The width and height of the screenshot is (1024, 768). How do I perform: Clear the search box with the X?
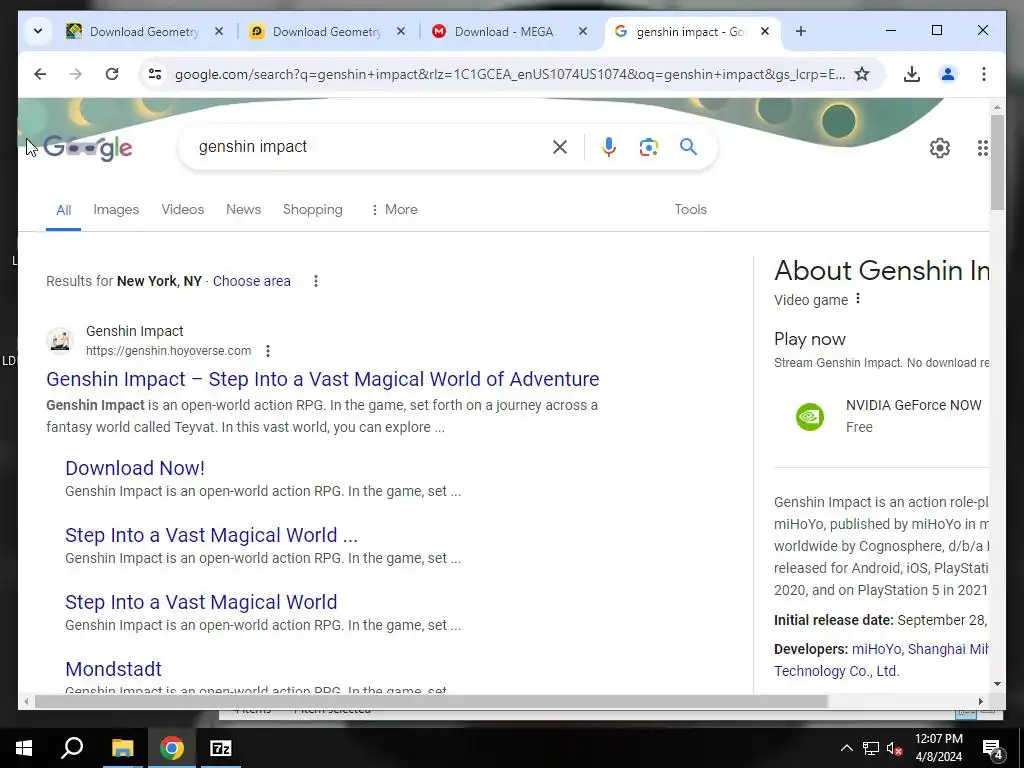[560, 147]
